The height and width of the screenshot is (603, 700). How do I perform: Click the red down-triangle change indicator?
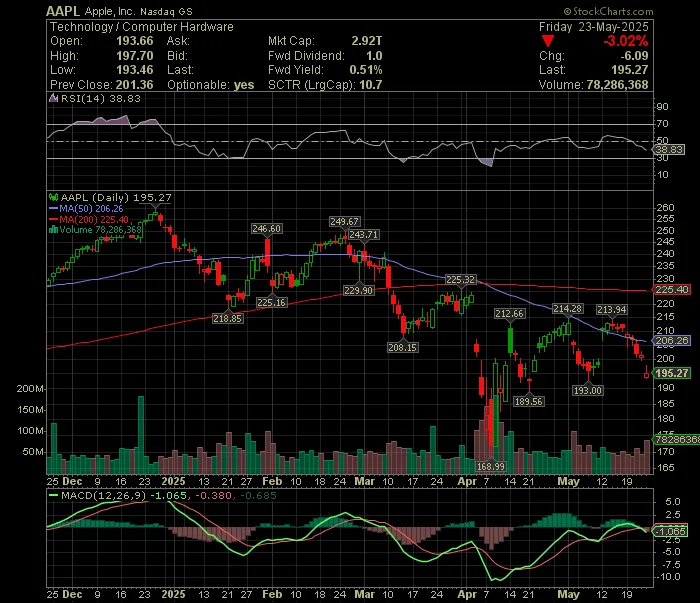click(548, 42)
